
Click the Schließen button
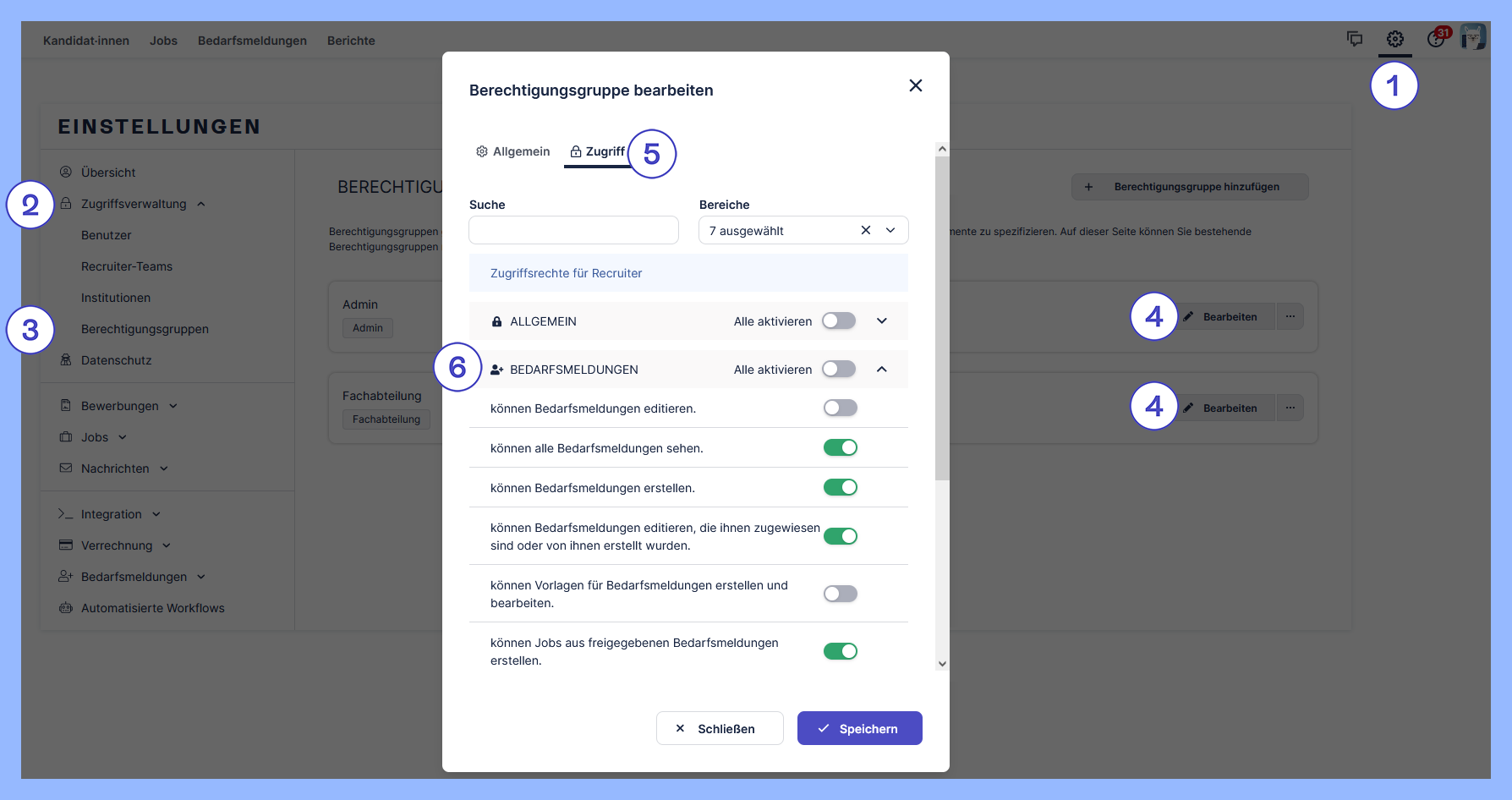click(x=720, y=728)
